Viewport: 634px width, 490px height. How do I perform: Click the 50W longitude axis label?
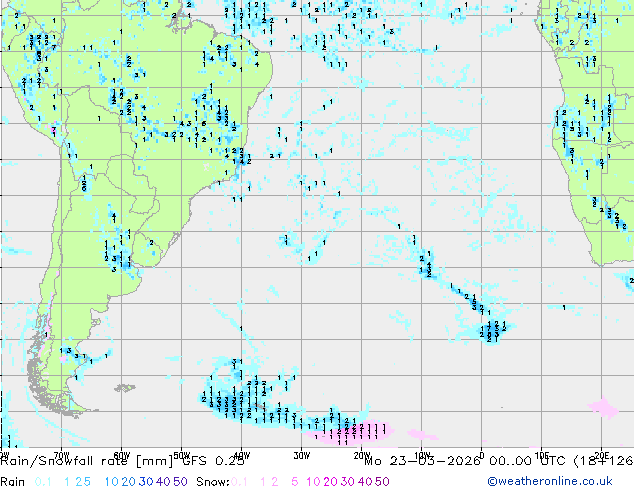(x=182, y=455)
